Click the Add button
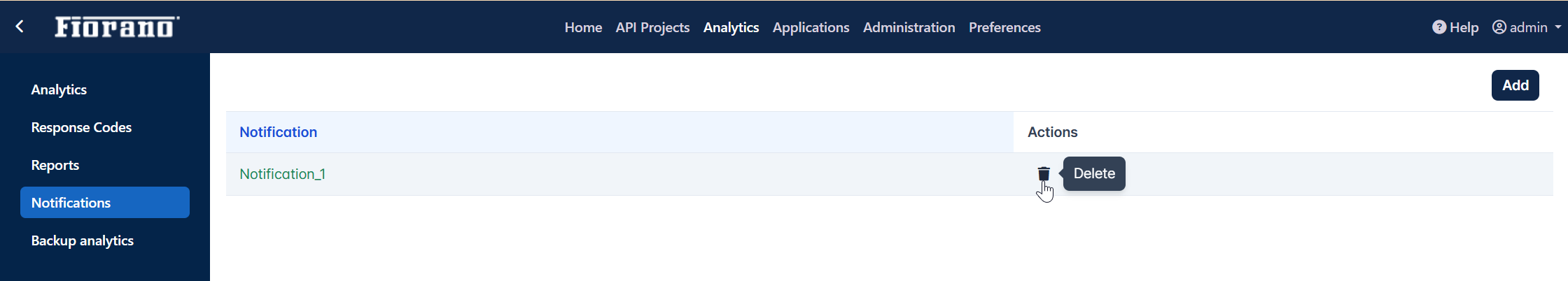This screenshot has height=281, width=1568. pos(1515,85)
